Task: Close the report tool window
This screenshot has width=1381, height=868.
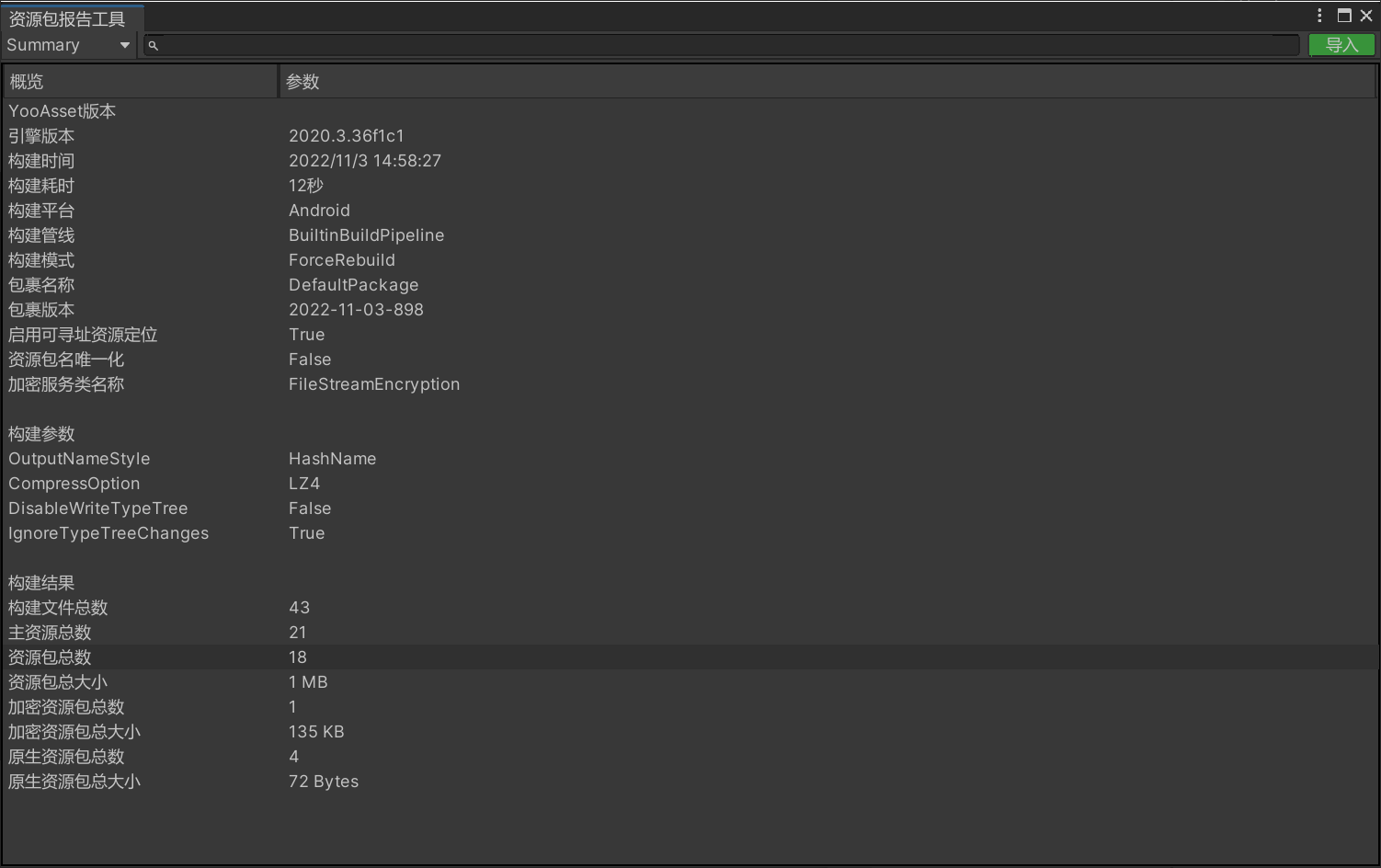Action: click(1366, 16)
